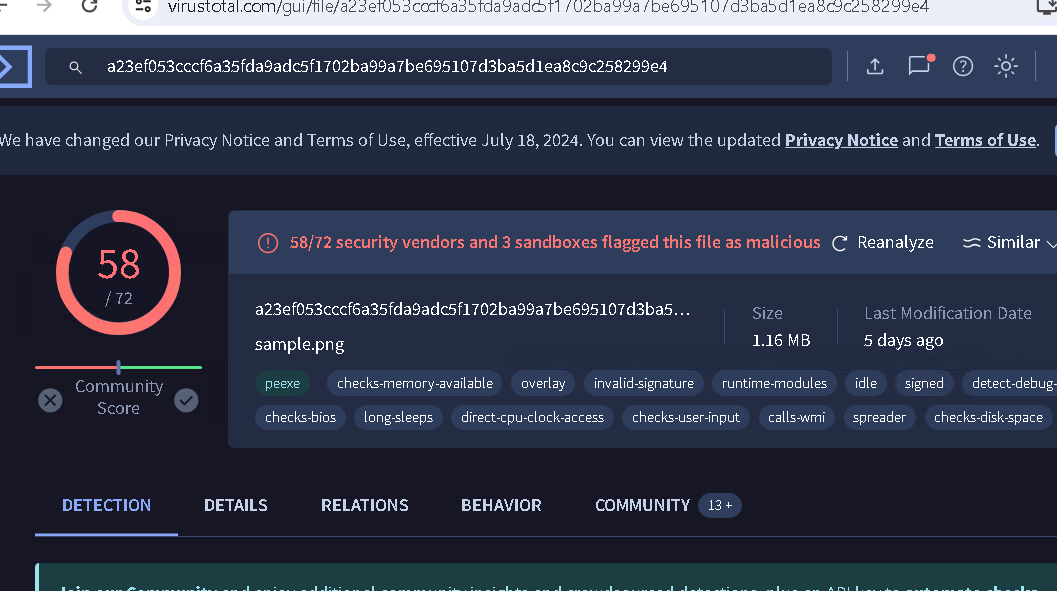Click the orange warning exclamation icon
1057x591 pixels.
coord(266,242)
